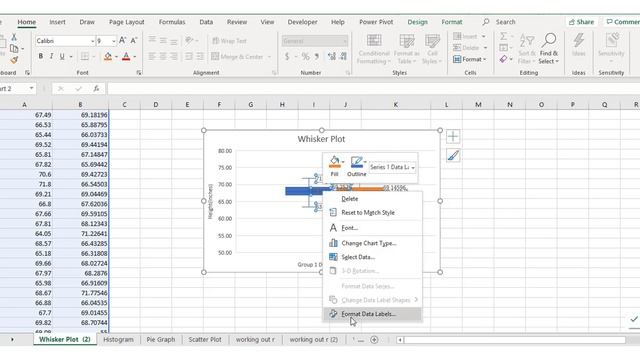Select cell containing 69.18196
Viewport: 640px width, 360px height.
80,115
